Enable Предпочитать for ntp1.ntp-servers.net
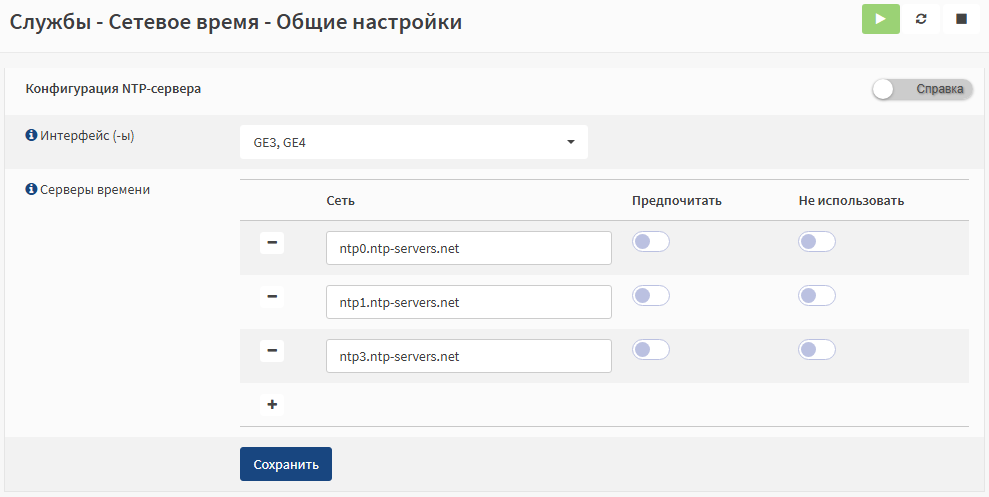Screen dimensions: 989x497 pos(650,296)
